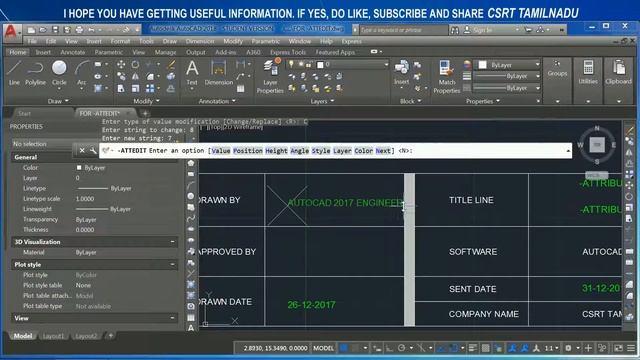Toggle polar tracking in status bar
The height and width of the screenshot is (360, 640).
(402, 348)
